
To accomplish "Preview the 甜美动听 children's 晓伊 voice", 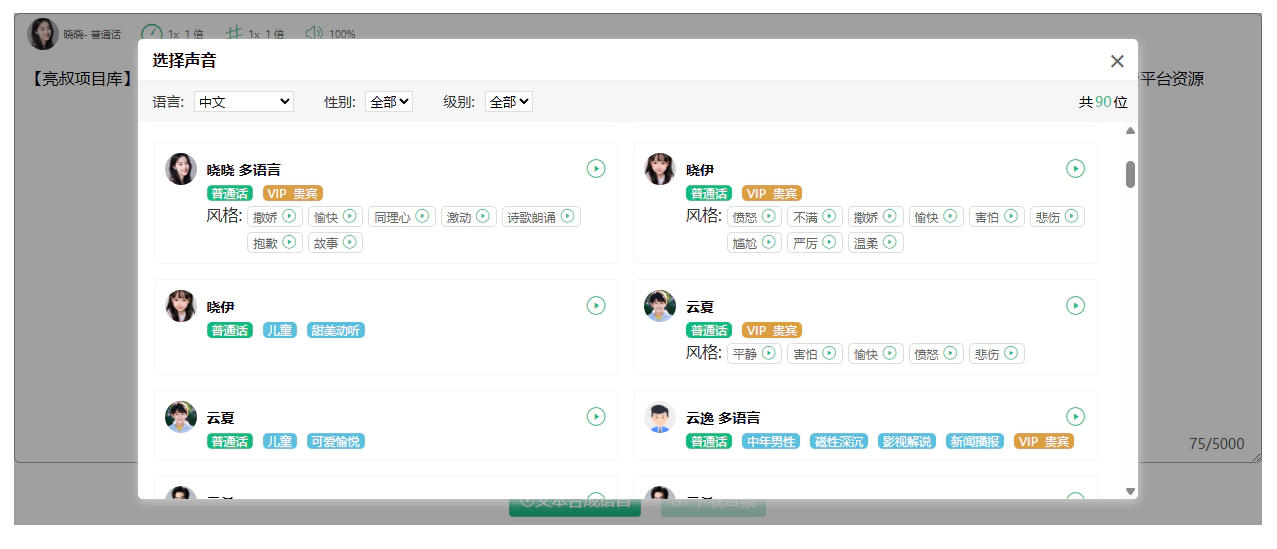I will tap(596, 306).
